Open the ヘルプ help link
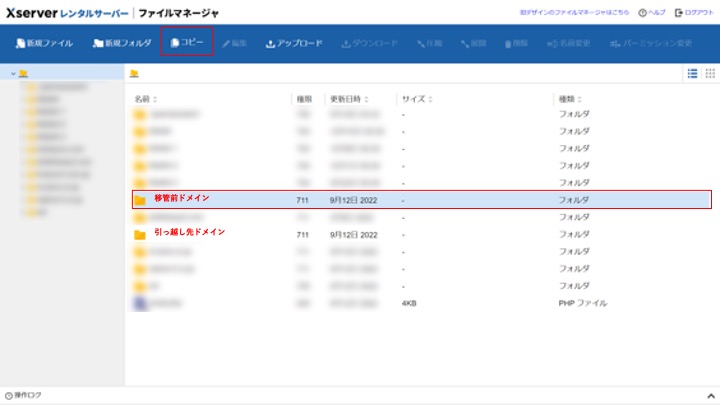 (x=652, y=12)
